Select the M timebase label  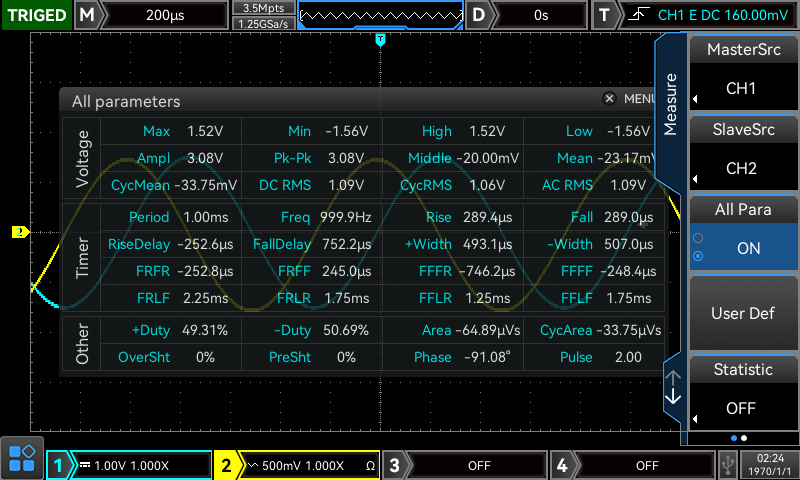[88, 15]
